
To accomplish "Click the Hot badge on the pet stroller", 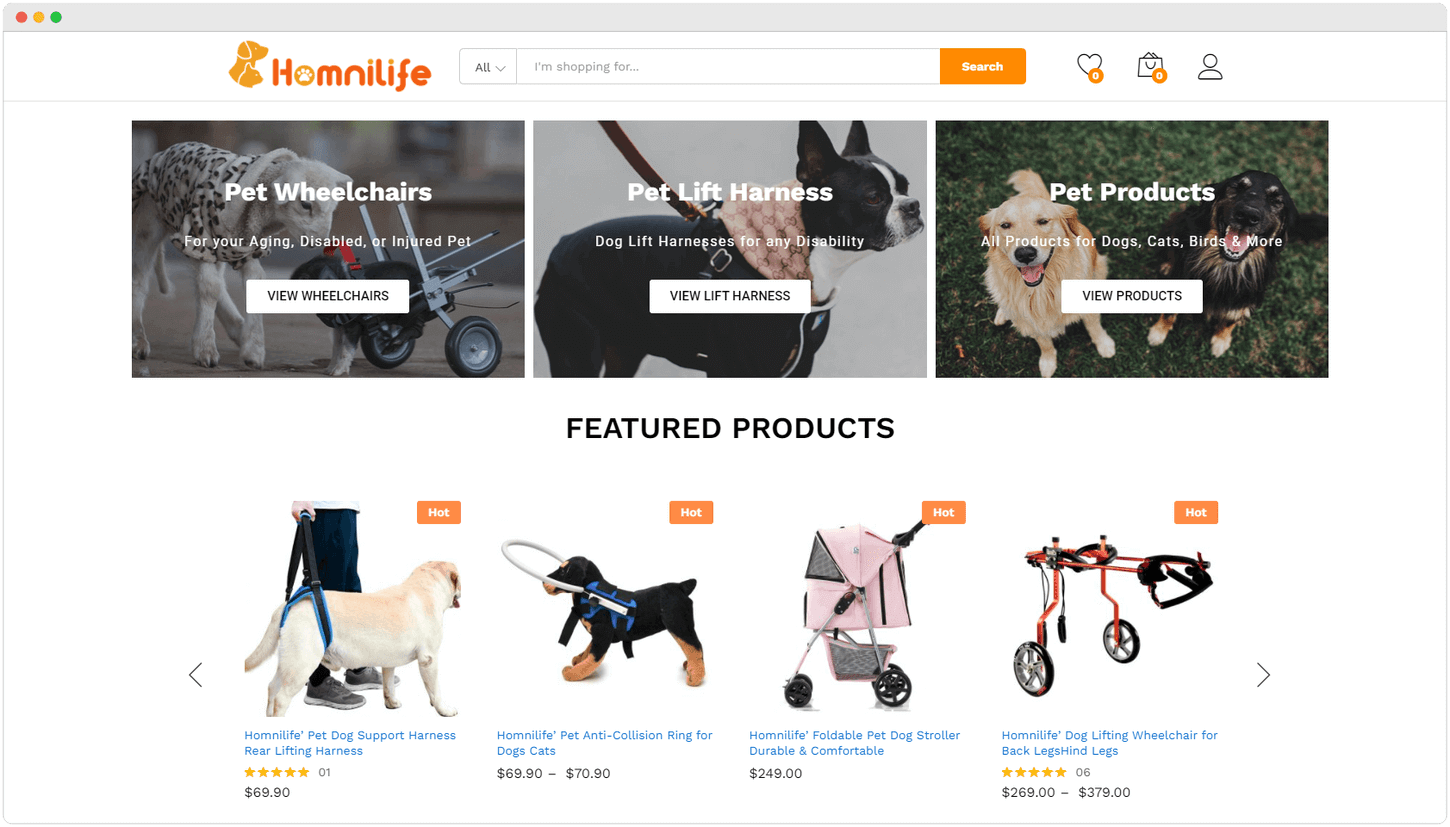I will (x=943, y=512).
